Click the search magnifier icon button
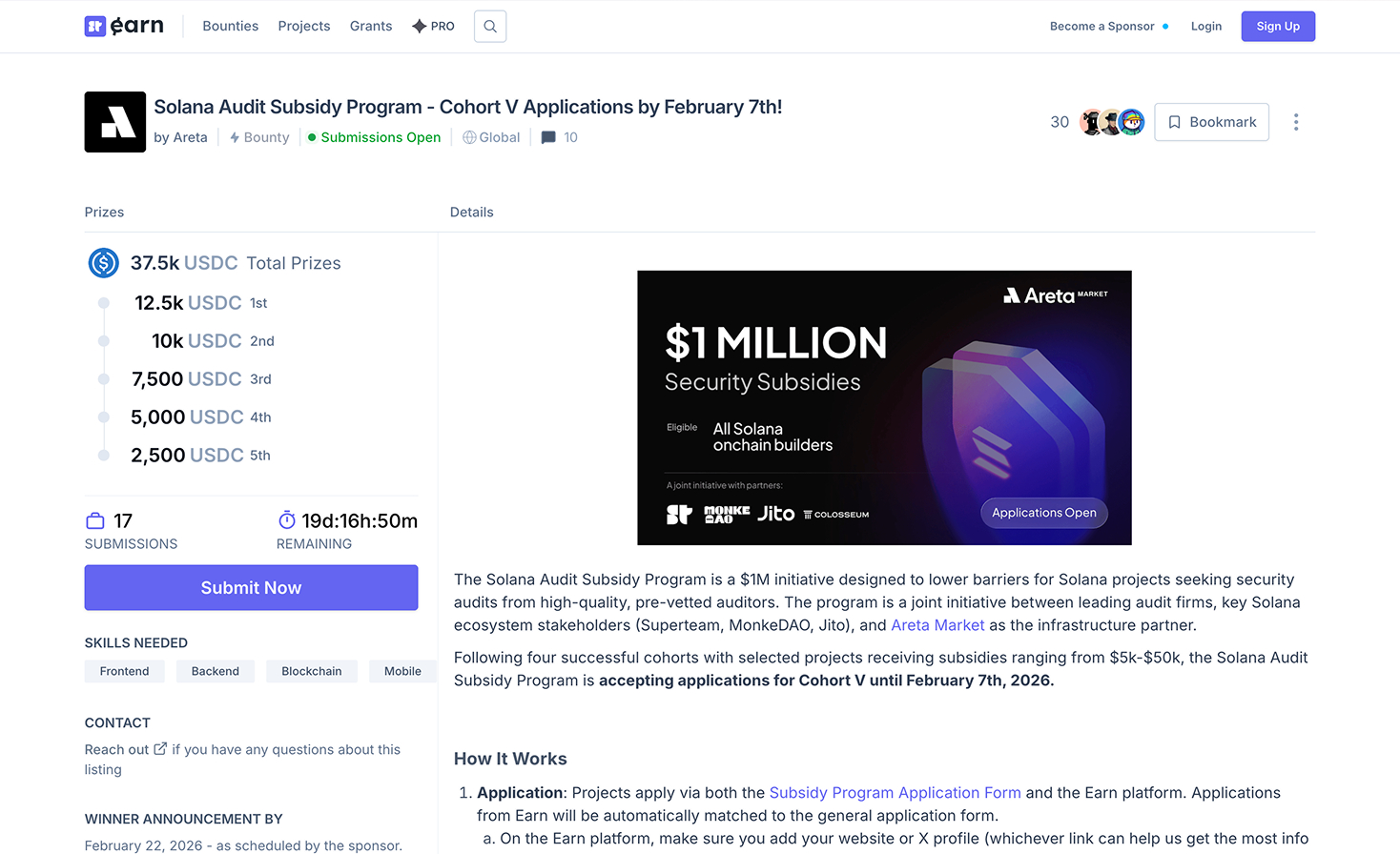Viewport: 1400px width, 854px height. [x=490, y=27]
